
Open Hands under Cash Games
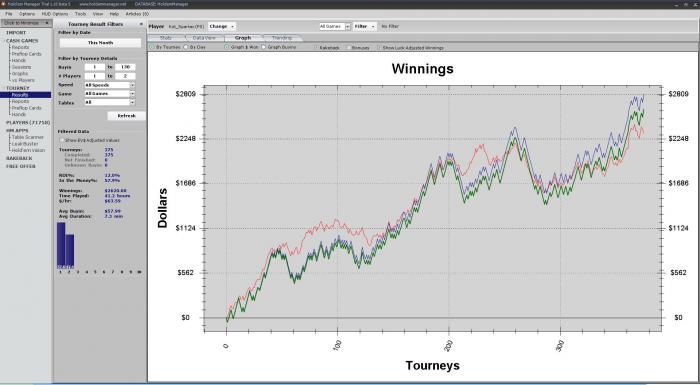19,60
